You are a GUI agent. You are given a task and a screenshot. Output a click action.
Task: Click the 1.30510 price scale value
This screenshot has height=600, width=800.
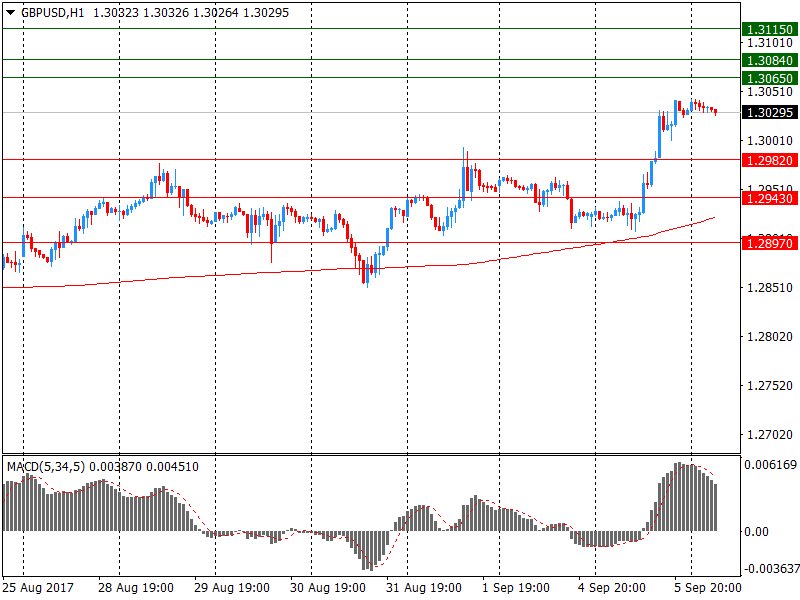pyautogui.click(x=770, y=92)
